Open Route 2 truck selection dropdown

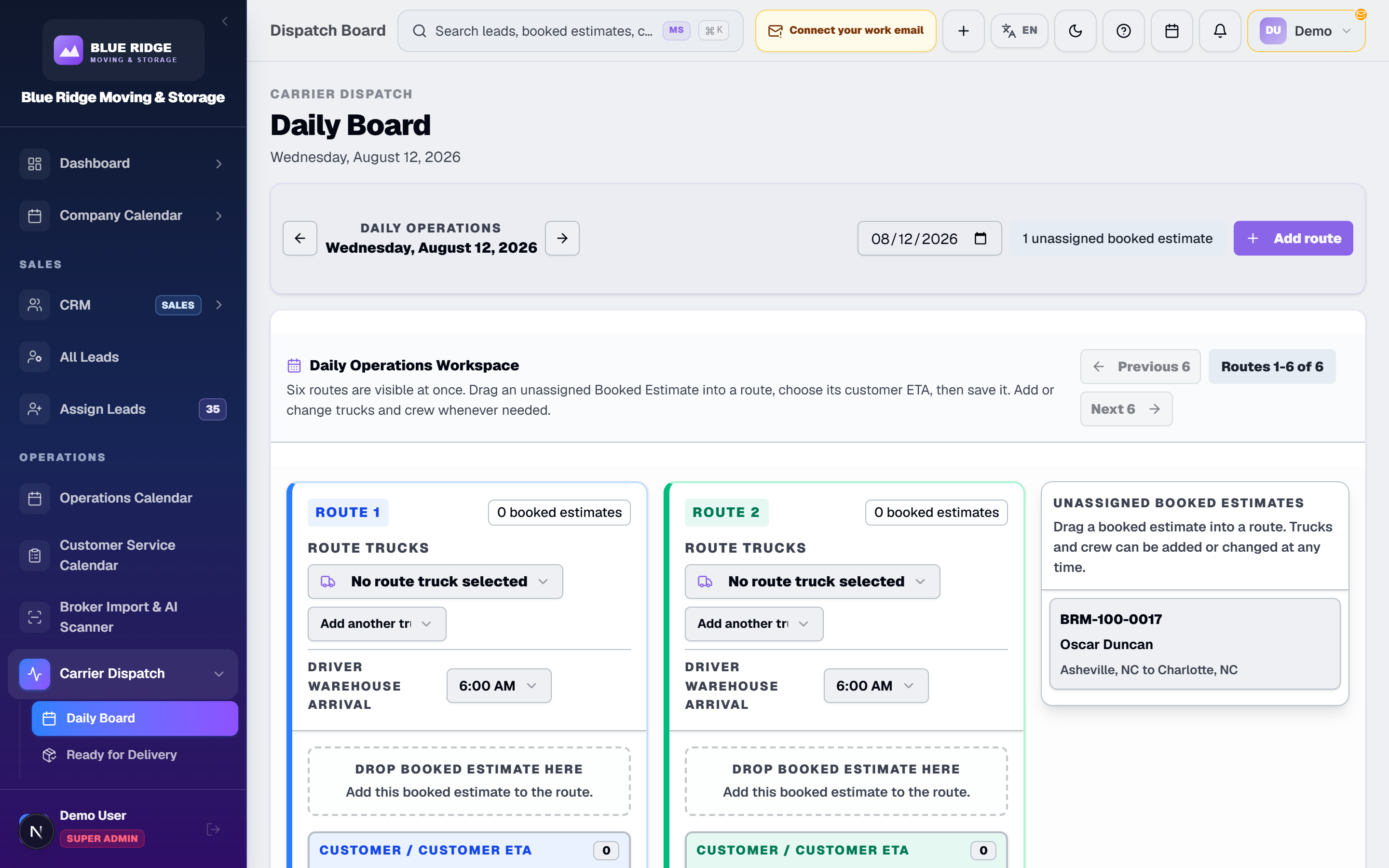(x=812, y=582)
